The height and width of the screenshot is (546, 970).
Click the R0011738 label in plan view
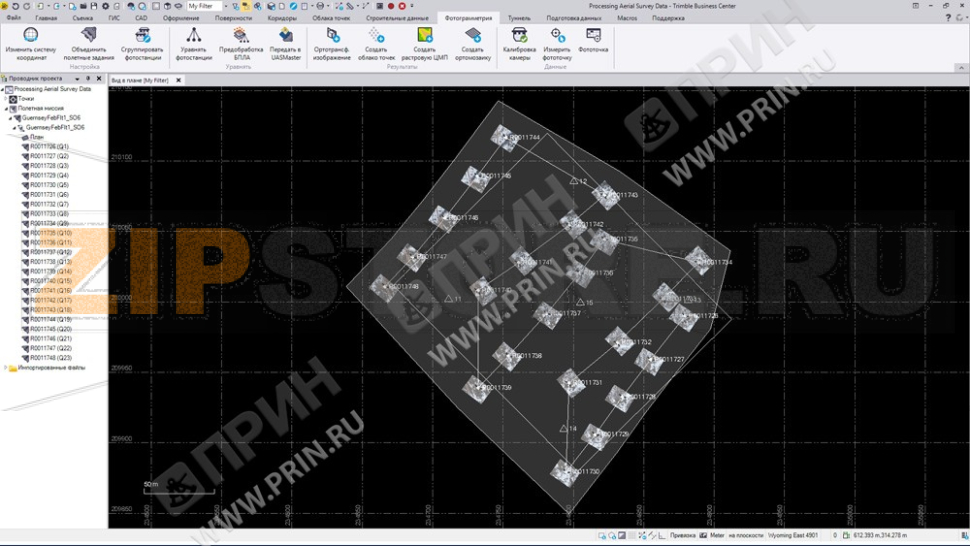pyautogui.click(x=528, y=356)
